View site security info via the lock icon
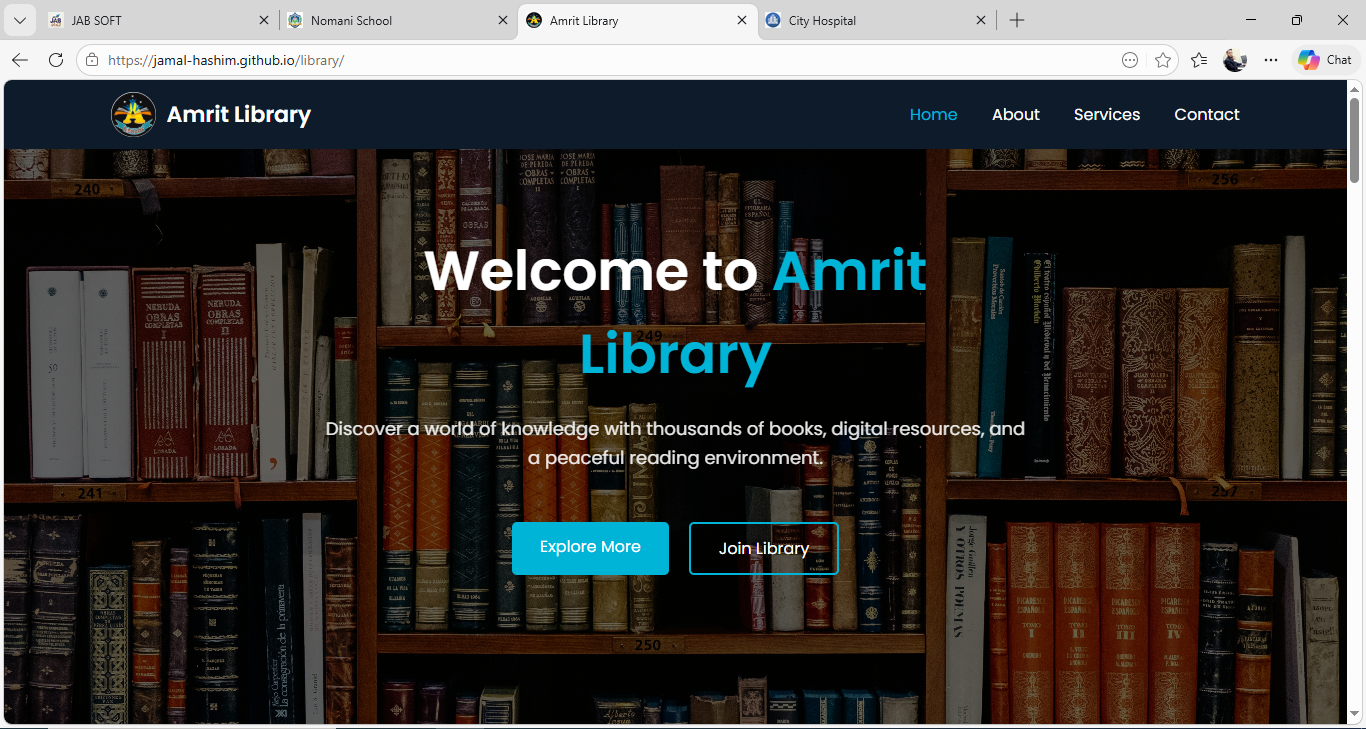Screen dimensions: 1366x729 (91, 59)
